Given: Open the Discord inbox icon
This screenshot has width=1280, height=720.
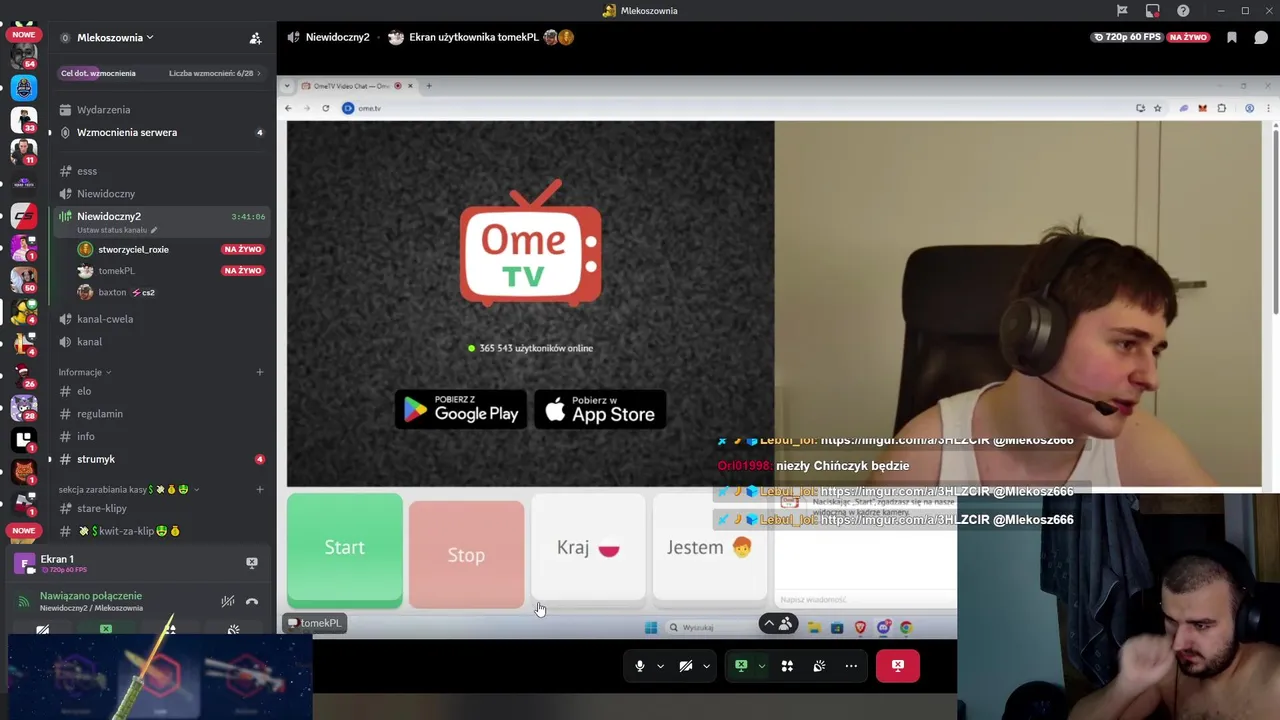Looking at the screenshot, I should [1153, 11].
